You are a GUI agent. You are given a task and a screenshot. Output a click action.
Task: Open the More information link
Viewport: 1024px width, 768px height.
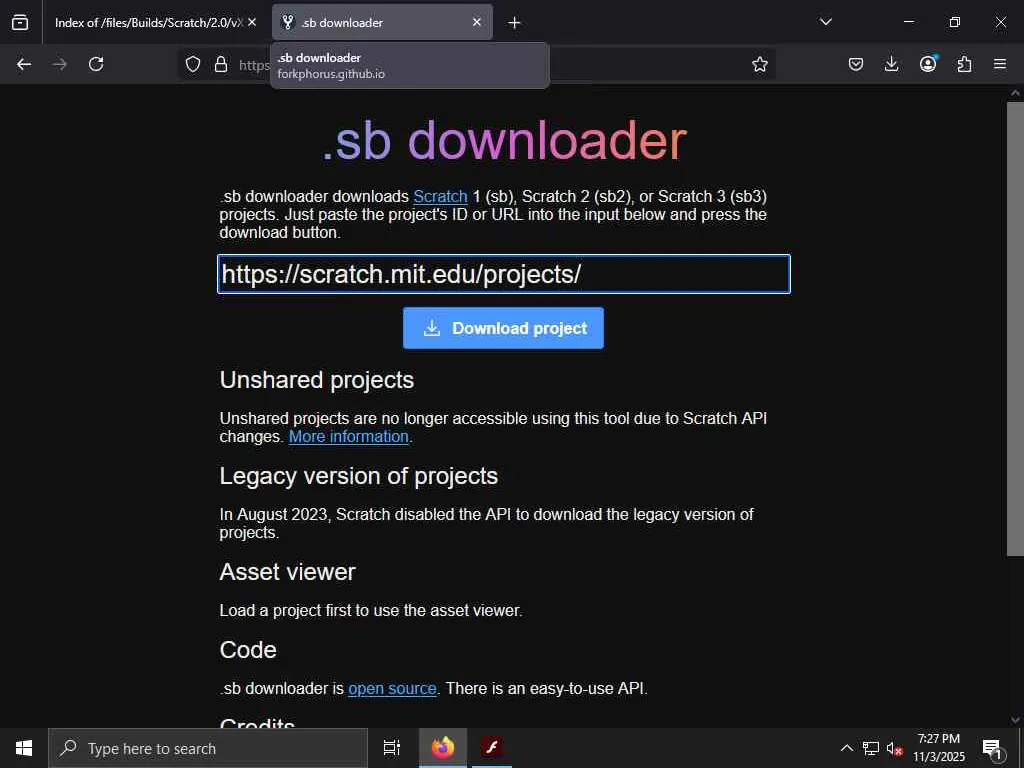tap(349, 436)
